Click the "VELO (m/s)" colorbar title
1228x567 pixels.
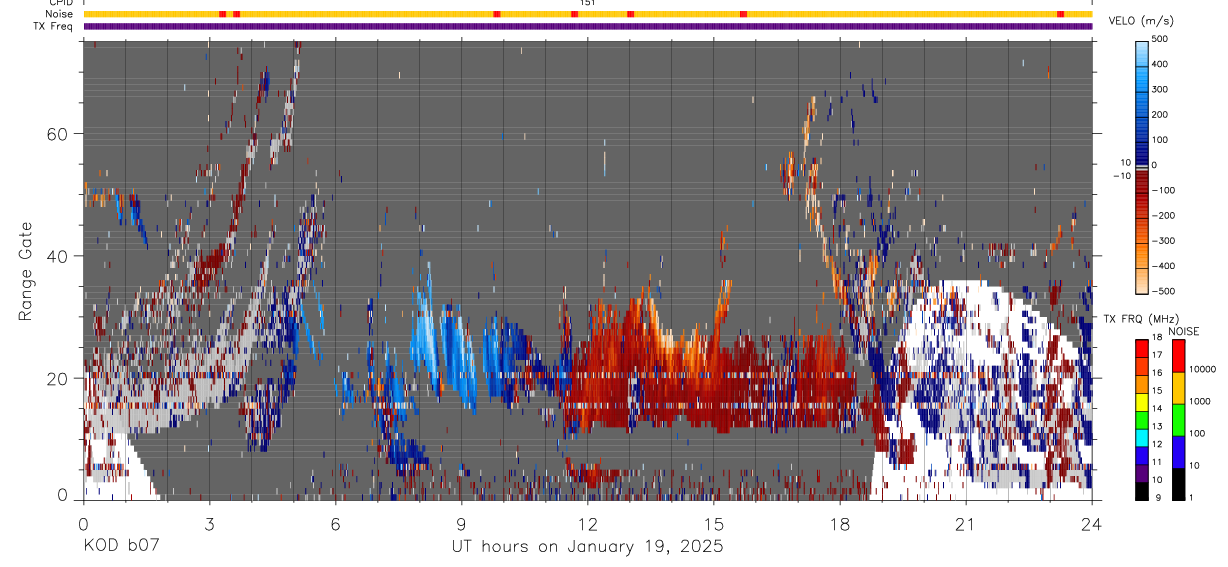(x=1141, y=21)
